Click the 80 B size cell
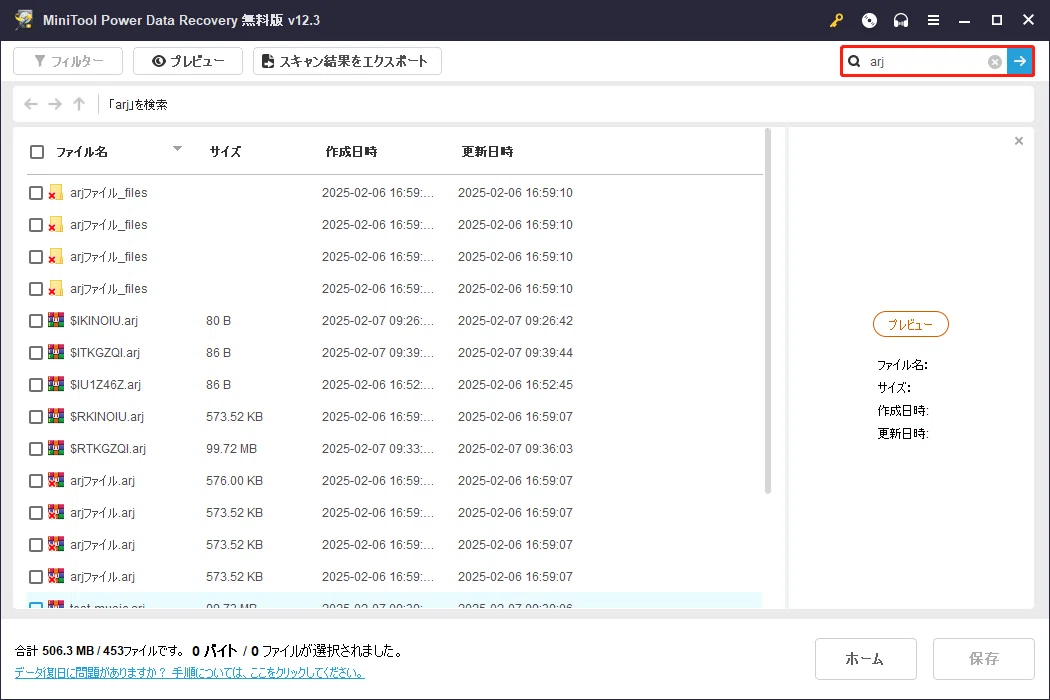The height and width of the screenshot is (700, 1050). 218,321
